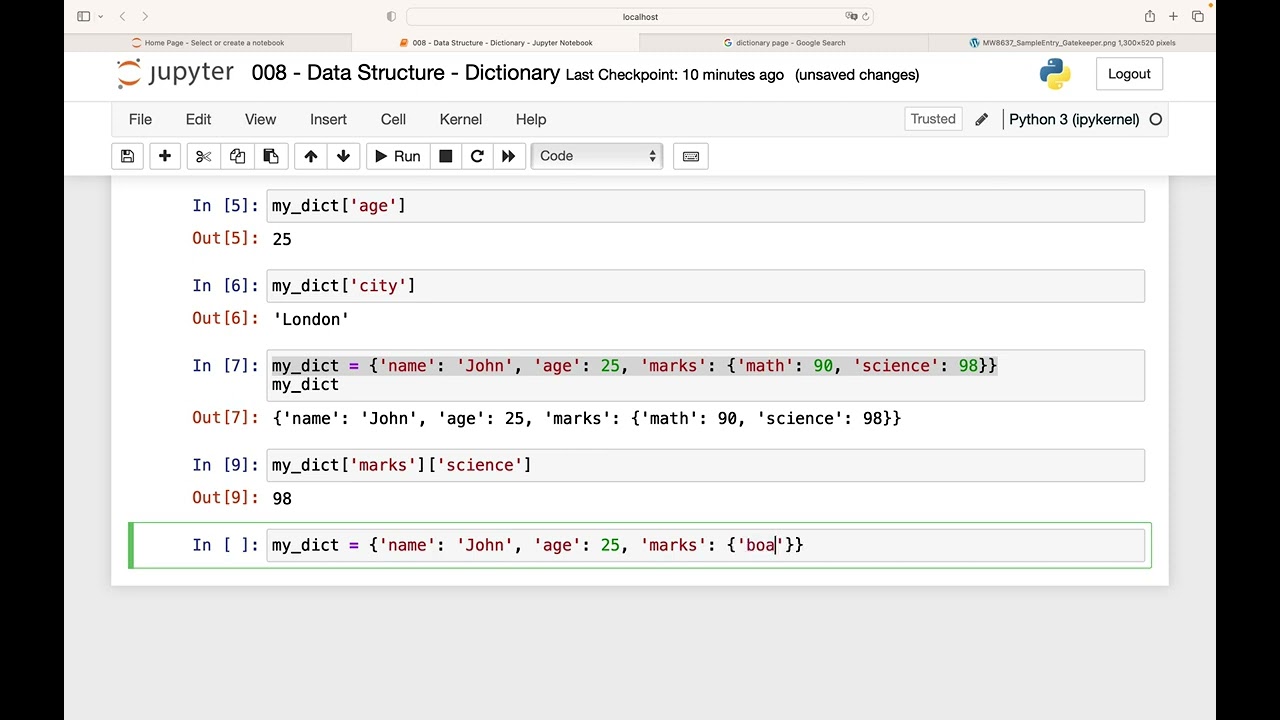Insert cell below with plus icon
The height and width of the screenshot is (720, 1280).
(165, 156)
